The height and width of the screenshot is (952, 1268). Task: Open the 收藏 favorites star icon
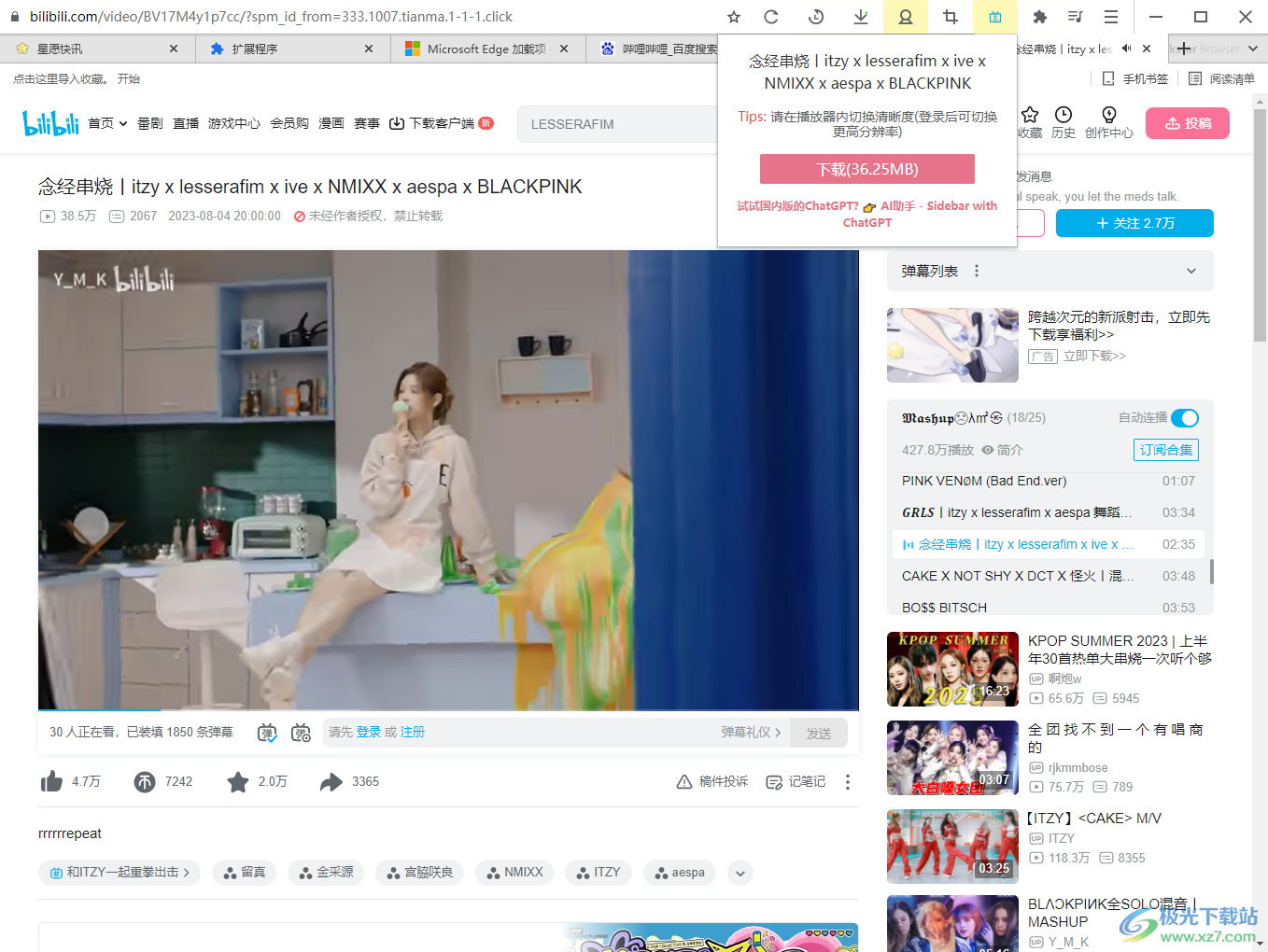coord(1030,115)
